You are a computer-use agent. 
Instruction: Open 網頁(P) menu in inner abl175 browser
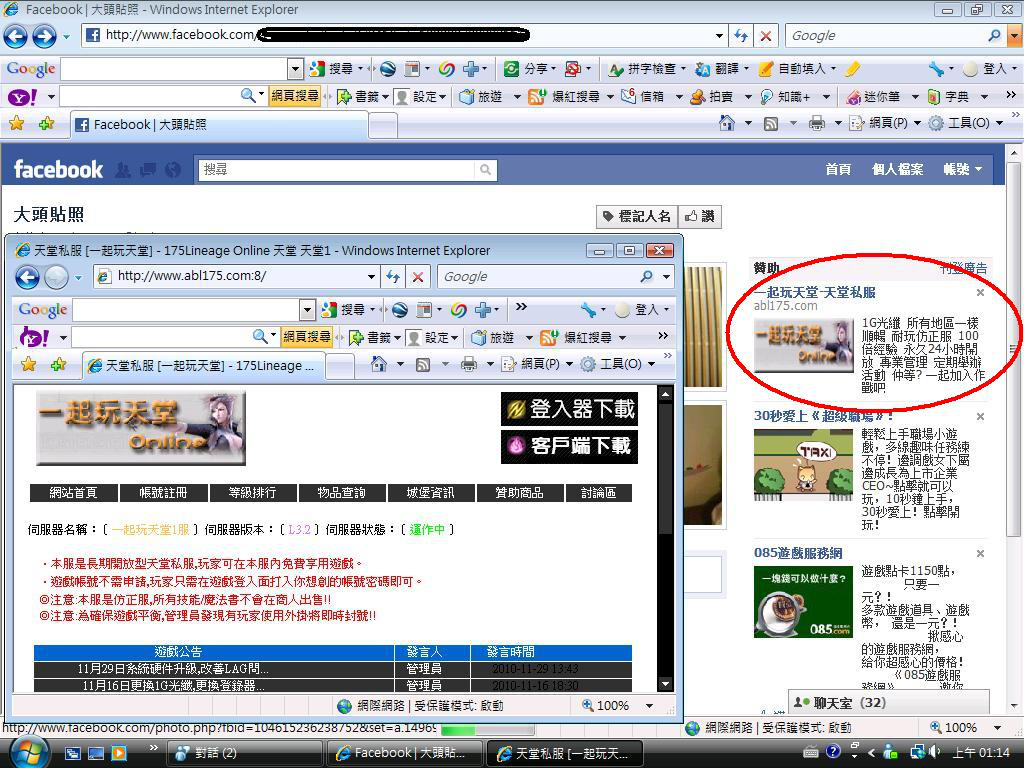537,364
